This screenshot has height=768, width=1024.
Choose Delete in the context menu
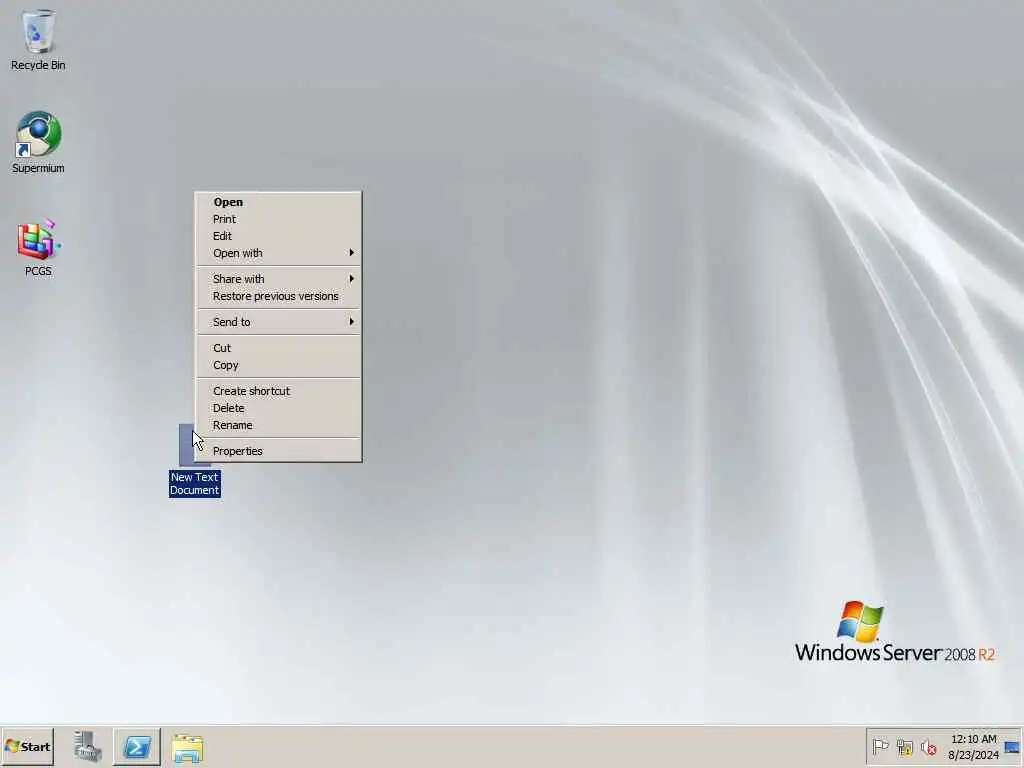click(278, 408)
